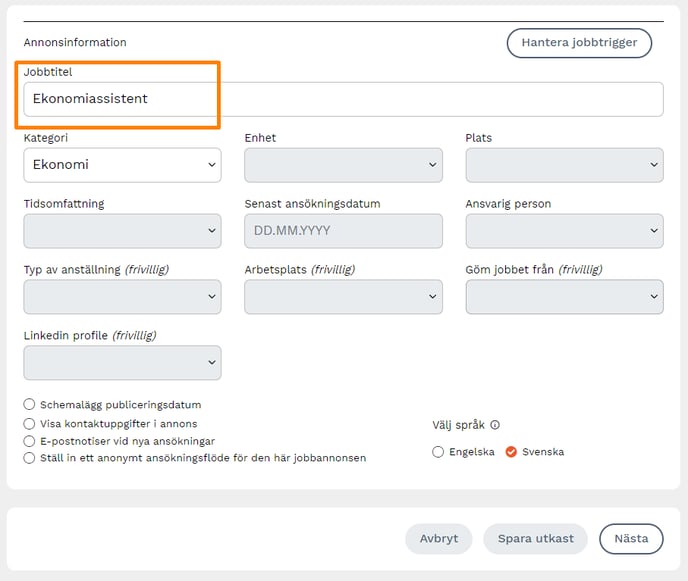Open the Hantera jobbtrigger settings
This screenshot has height=581, width=688.
pos(579,43)
